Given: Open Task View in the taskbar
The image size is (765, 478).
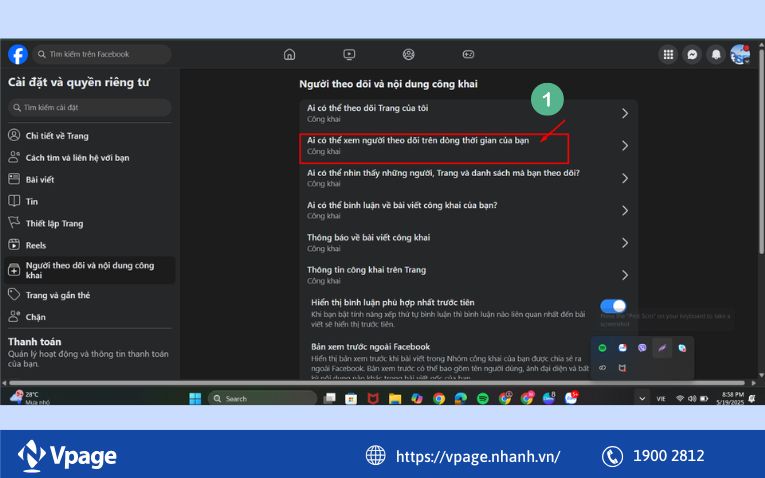Looking at the screenshot, I should (329, 398).
